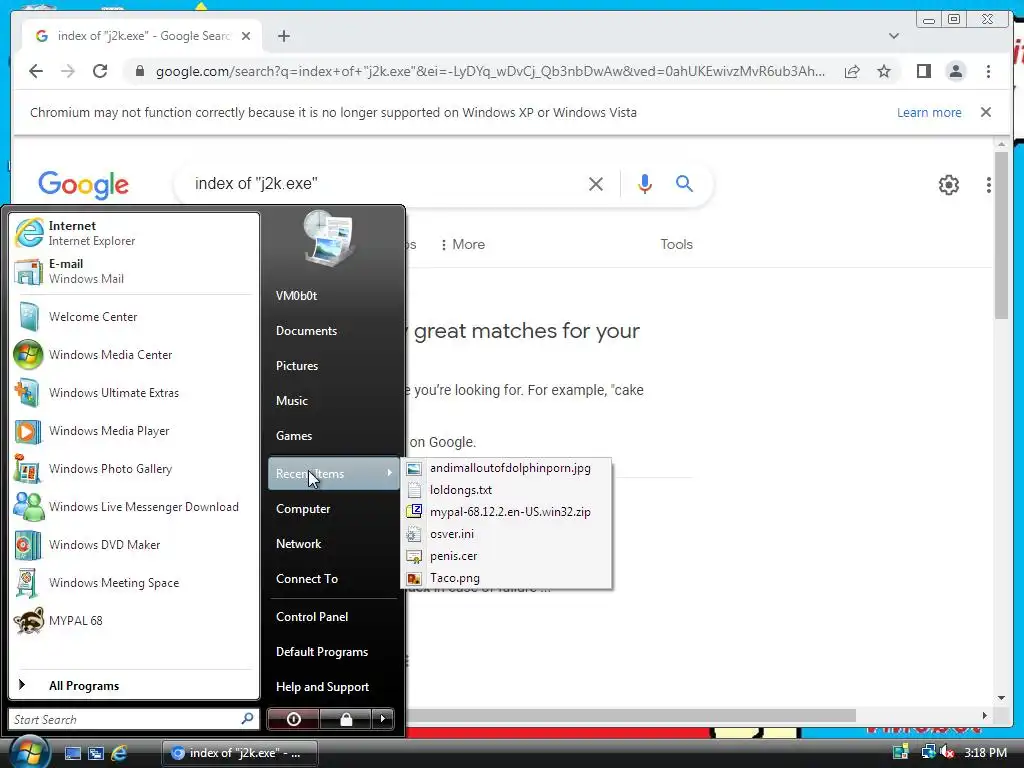Image resolution: width=1024 pixels, height=768 pixels.
Task: Open Windows Live Messenger Download
Action: pos(134,507)
